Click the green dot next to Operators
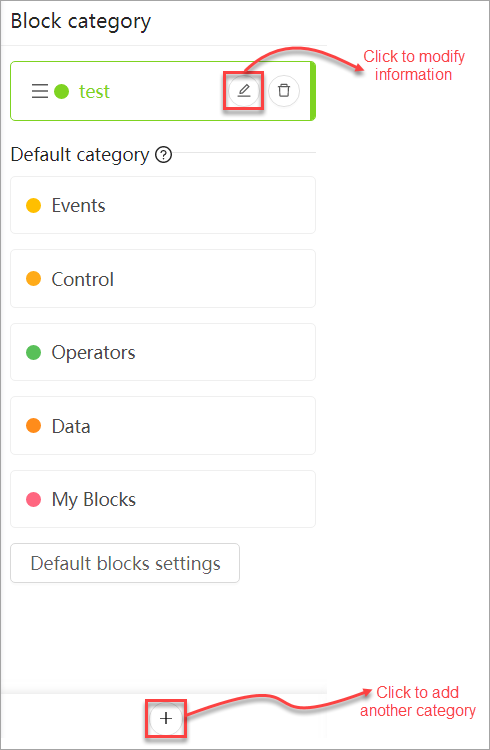This screenshot has width=490, height=750. pyautogui.click(x=33, y=353)
